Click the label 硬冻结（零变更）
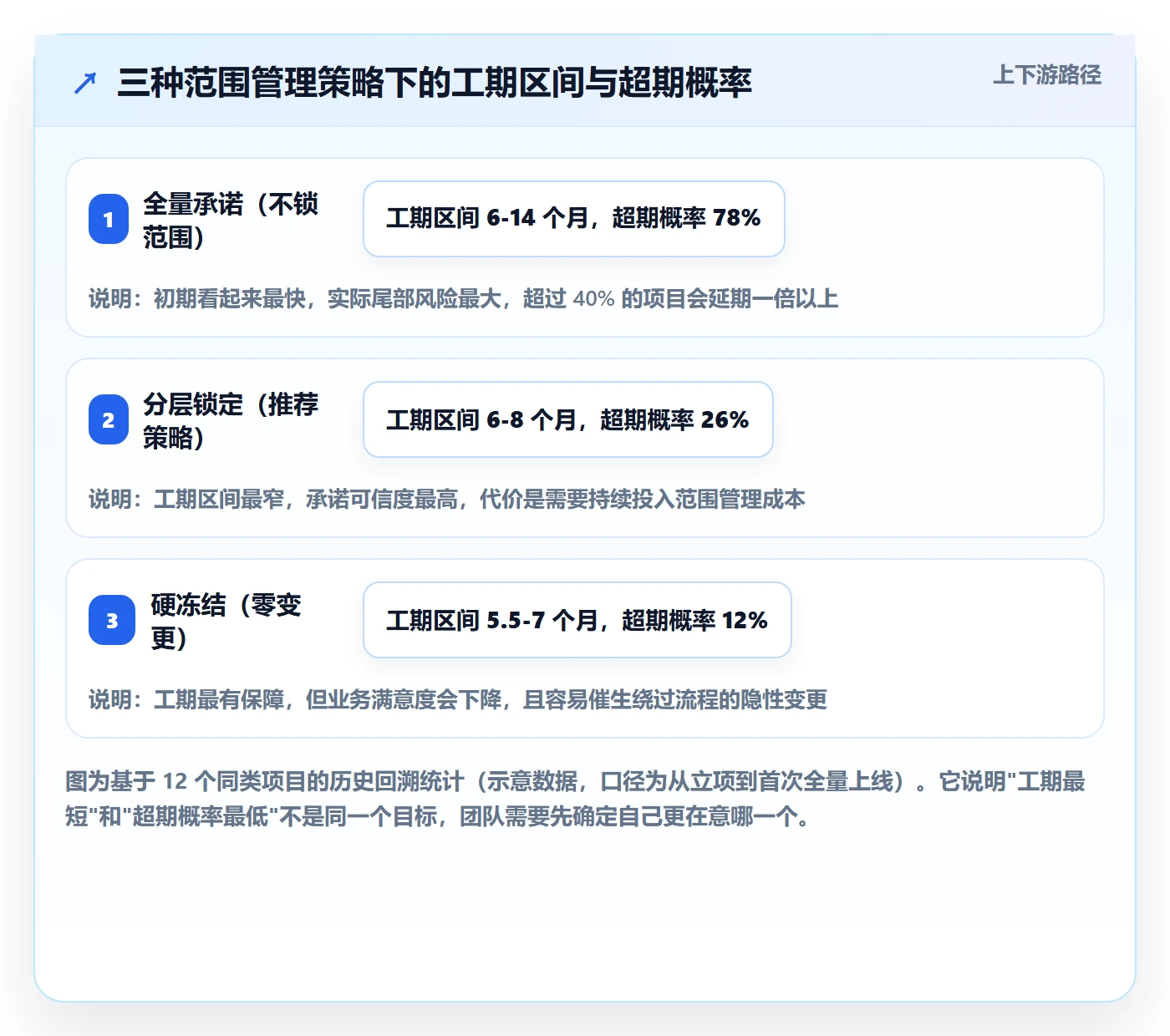This screenshot has height=1036, width=1170. [226, 621]
